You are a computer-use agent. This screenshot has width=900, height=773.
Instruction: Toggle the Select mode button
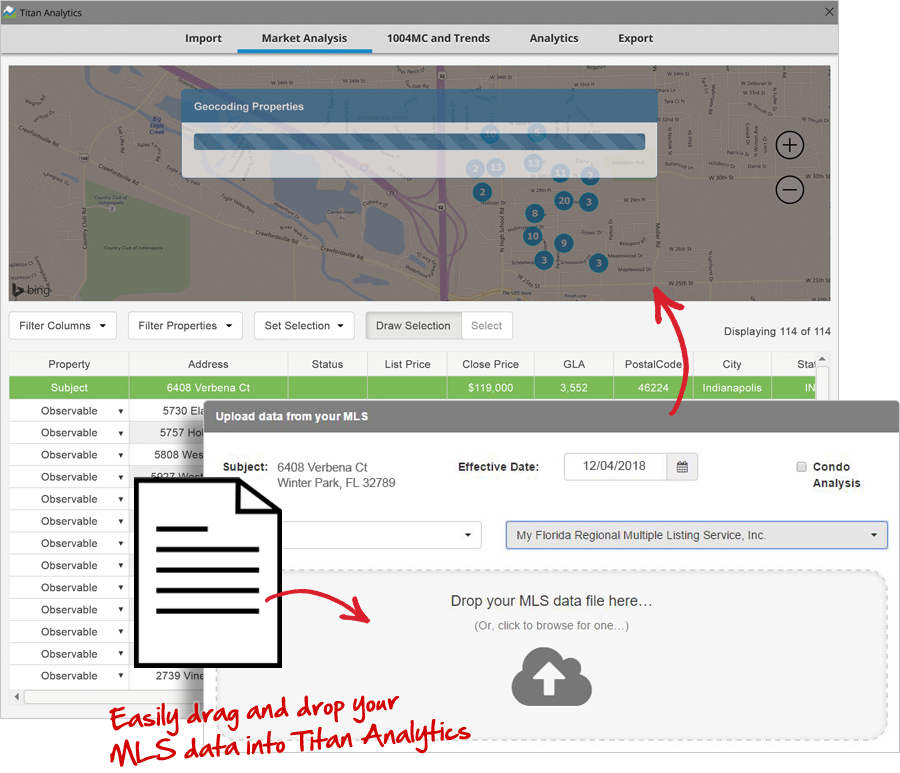tap(487, 326)
